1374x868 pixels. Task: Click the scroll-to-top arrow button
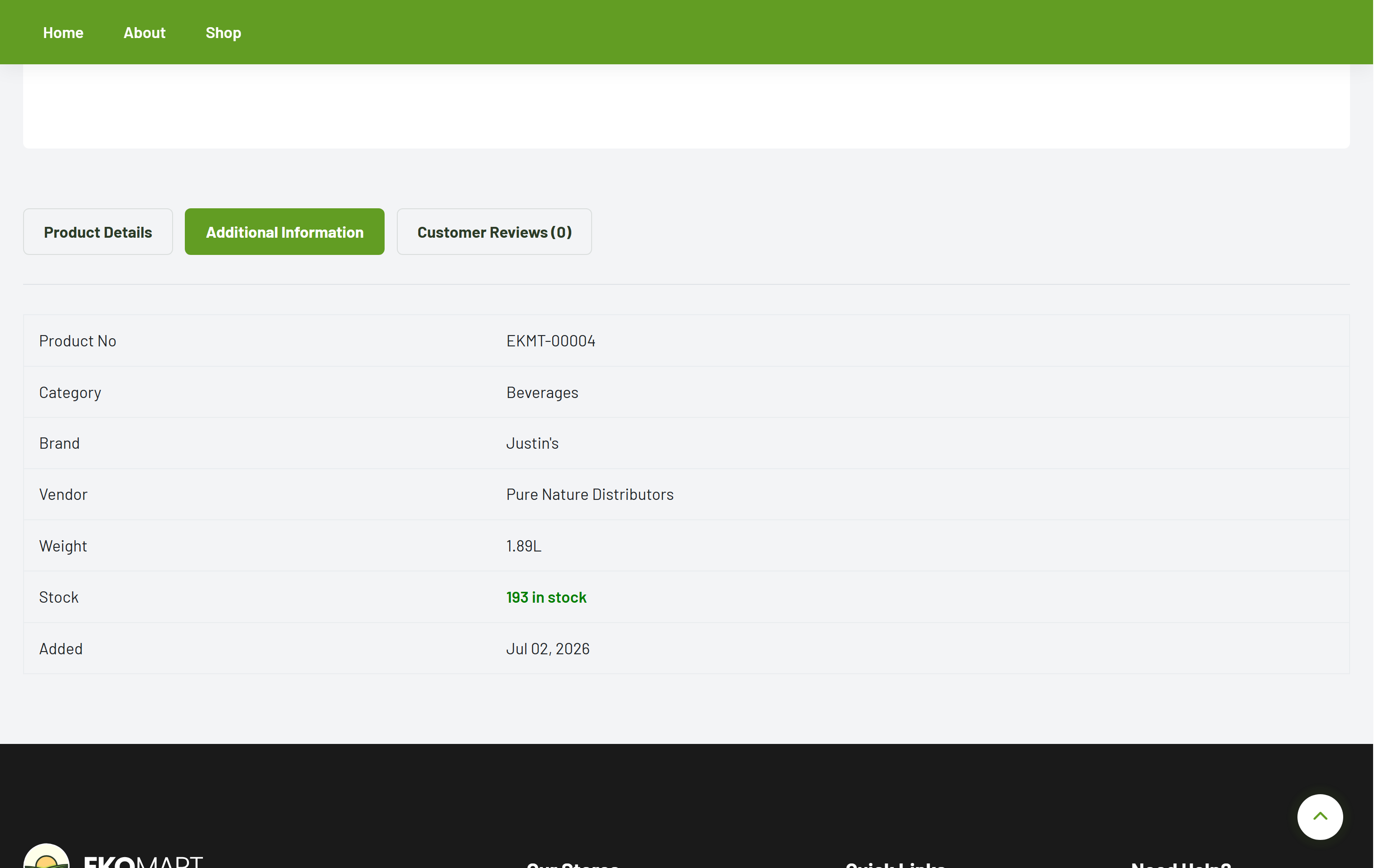1319,817
